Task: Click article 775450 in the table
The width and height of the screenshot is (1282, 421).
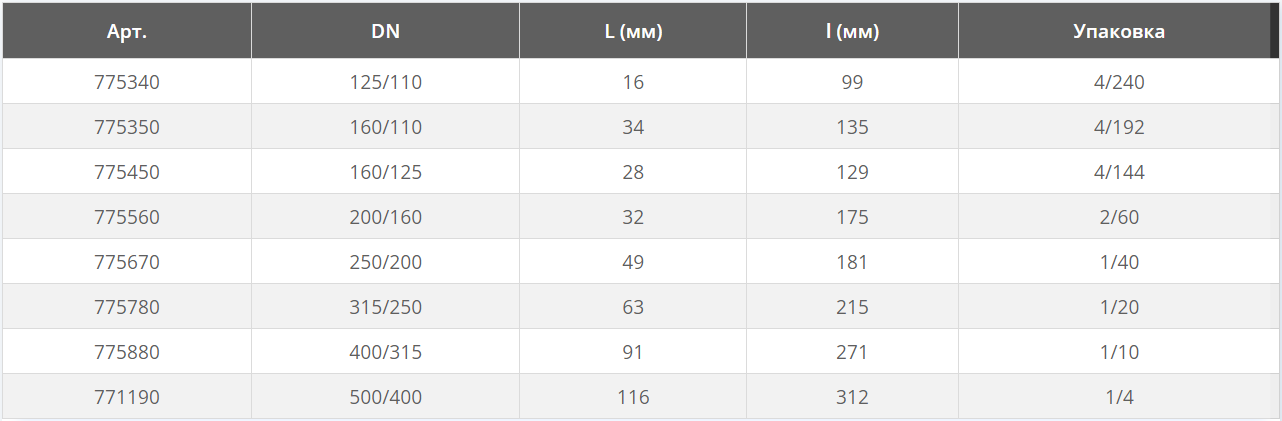Action: pos(127,173)
